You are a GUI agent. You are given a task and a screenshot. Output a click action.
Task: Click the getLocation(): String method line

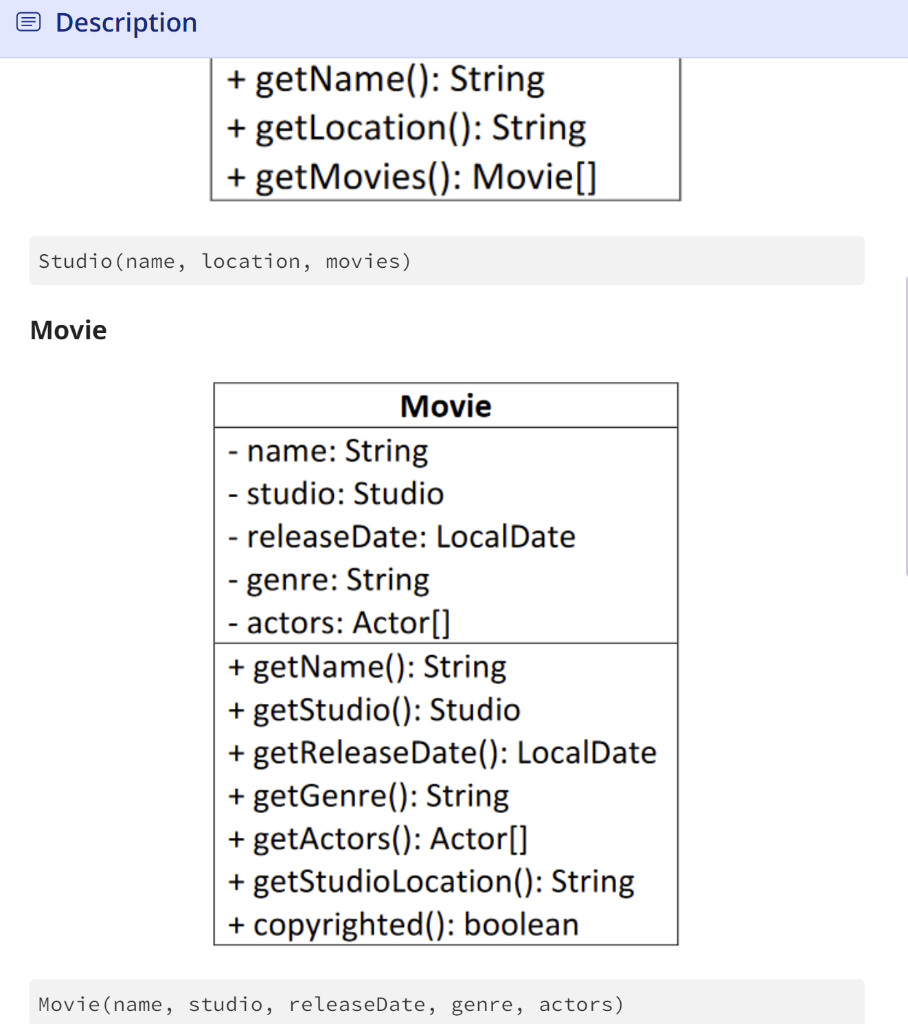(406, 128)
